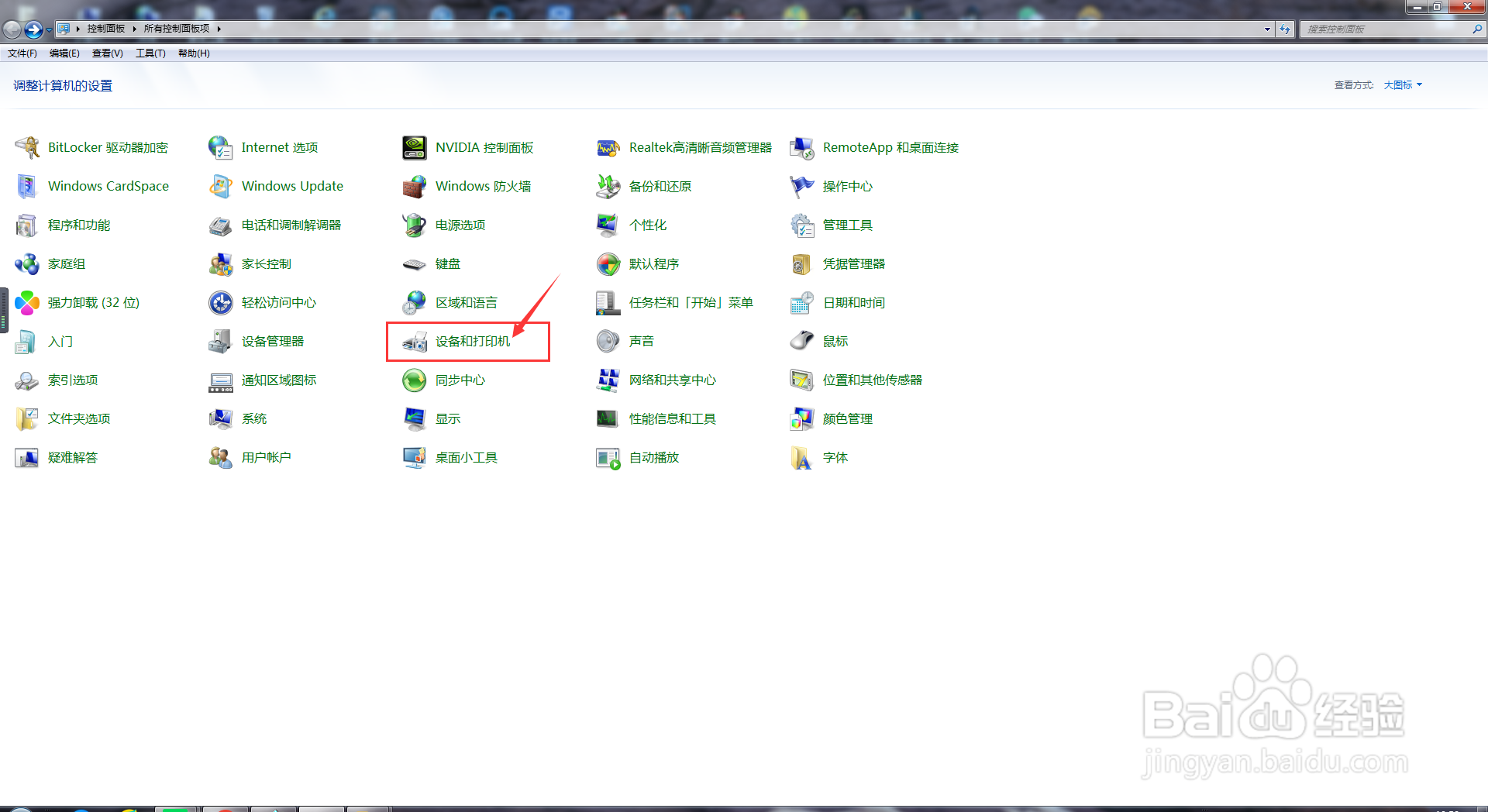This screenshot has height=812, width=1488.
Task: Open the 文件夹选项 link
Action: (79, 418)
